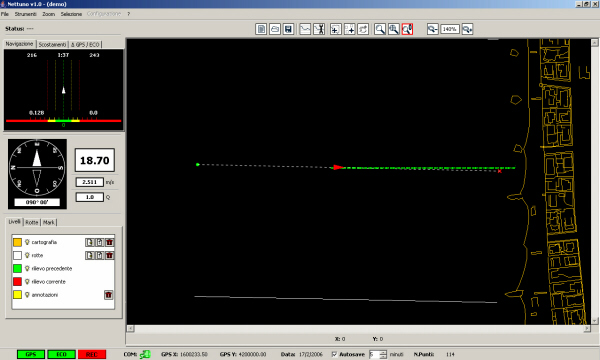Click the zoom out minus icon

coord(432,29)
